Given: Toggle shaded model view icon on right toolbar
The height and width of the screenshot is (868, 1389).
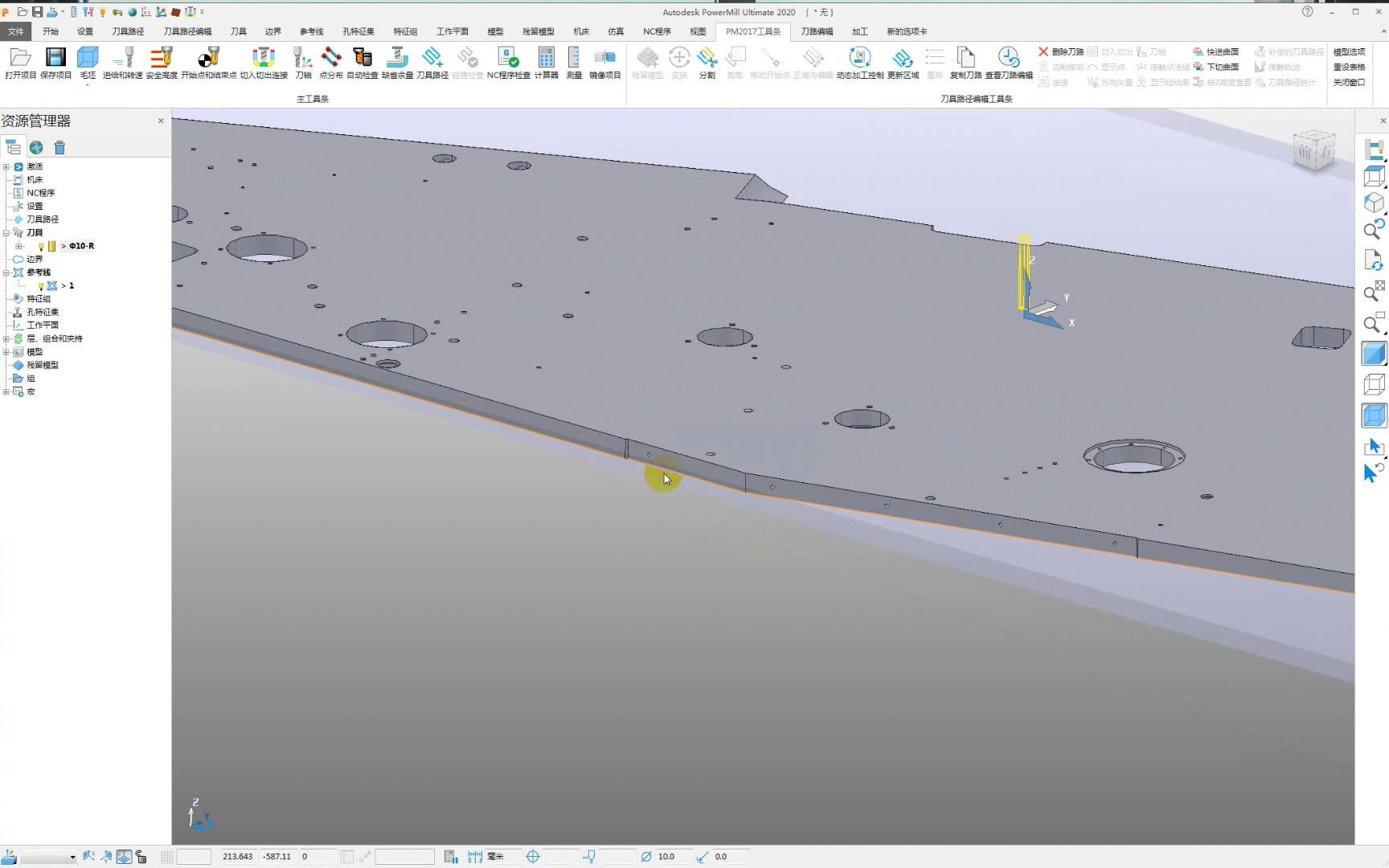Looking at the screenshot, I should click(x=1374, y=354).
